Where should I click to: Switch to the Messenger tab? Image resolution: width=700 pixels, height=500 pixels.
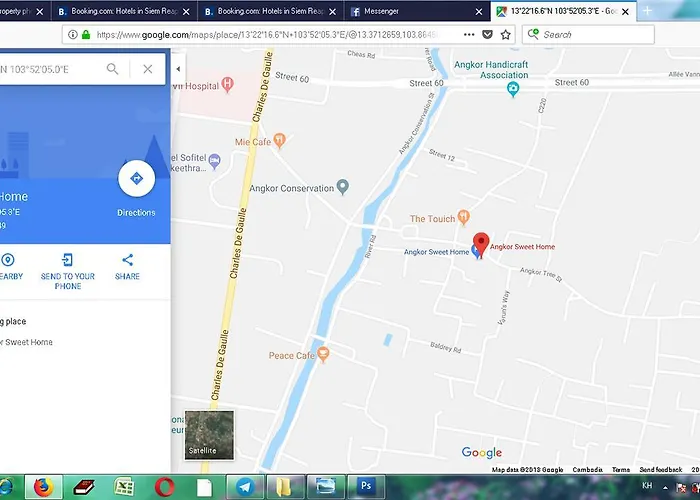tap(417, 11)
